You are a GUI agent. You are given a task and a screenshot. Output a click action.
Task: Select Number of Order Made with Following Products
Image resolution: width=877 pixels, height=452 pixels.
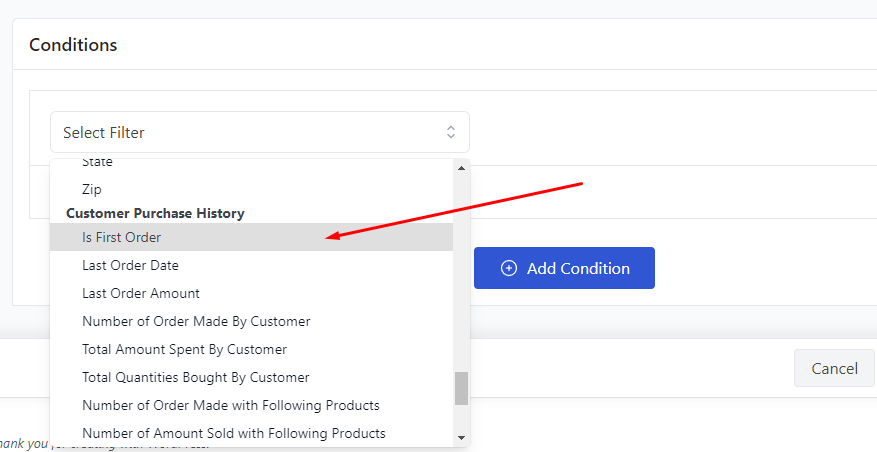tap(251, 405)
